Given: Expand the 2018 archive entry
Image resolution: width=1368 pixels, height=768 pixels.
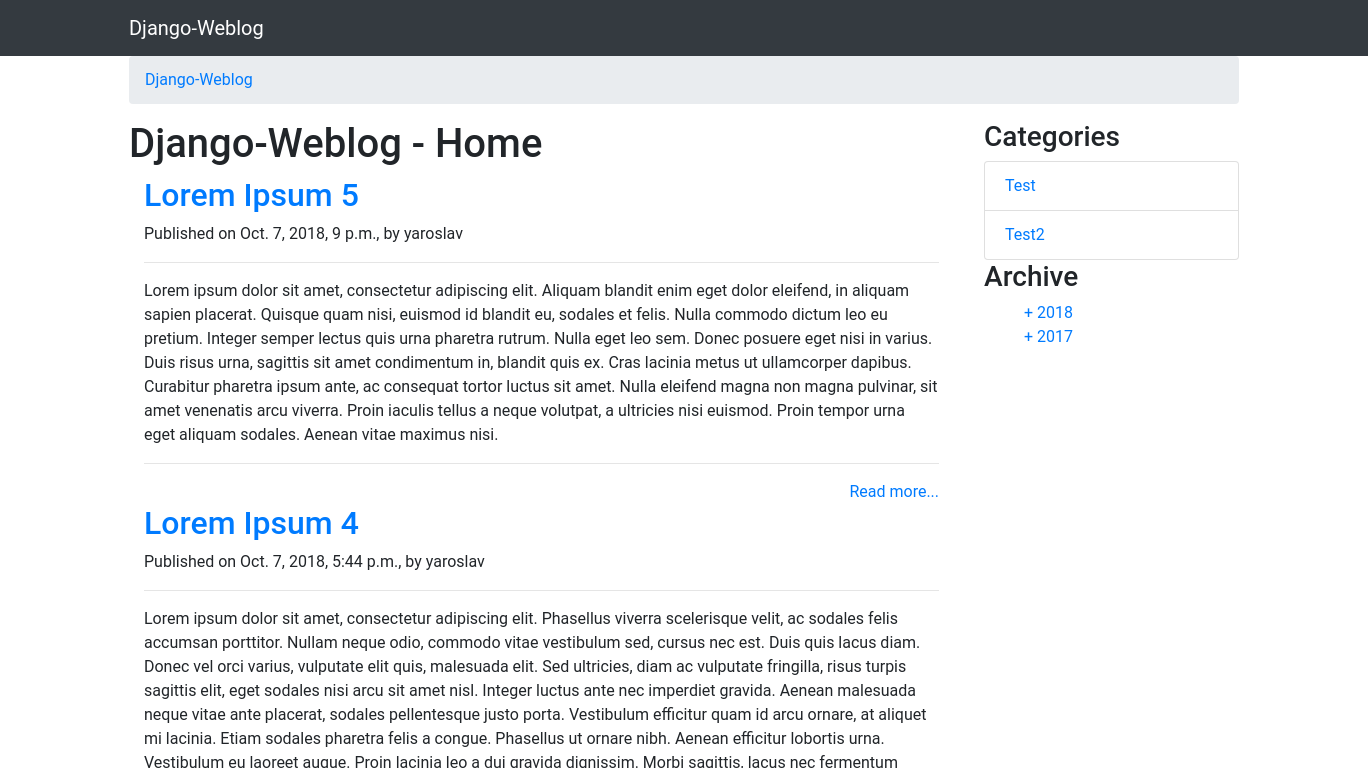Looking at the screenshot, I should [1048, 313].
